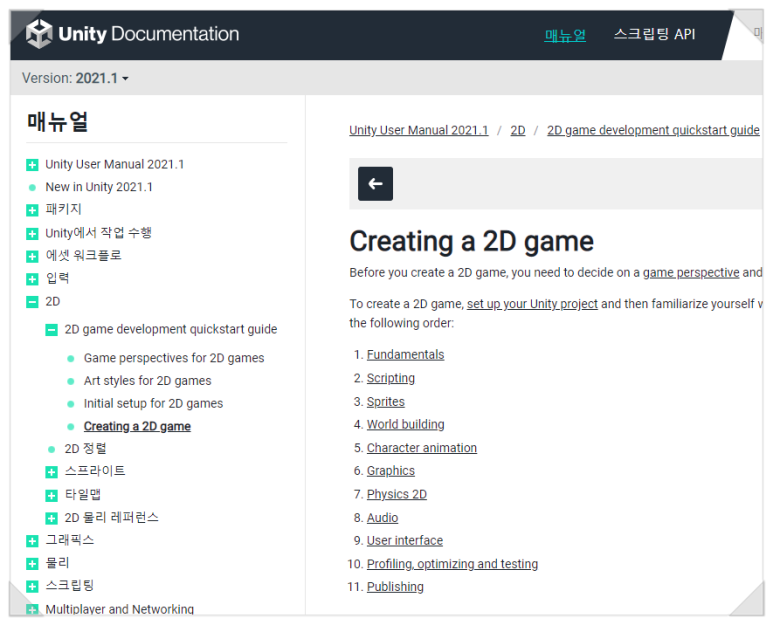Click 2D game development quickstart guide breadcrumb
The image size is (773, 625).
coord(653,130)
